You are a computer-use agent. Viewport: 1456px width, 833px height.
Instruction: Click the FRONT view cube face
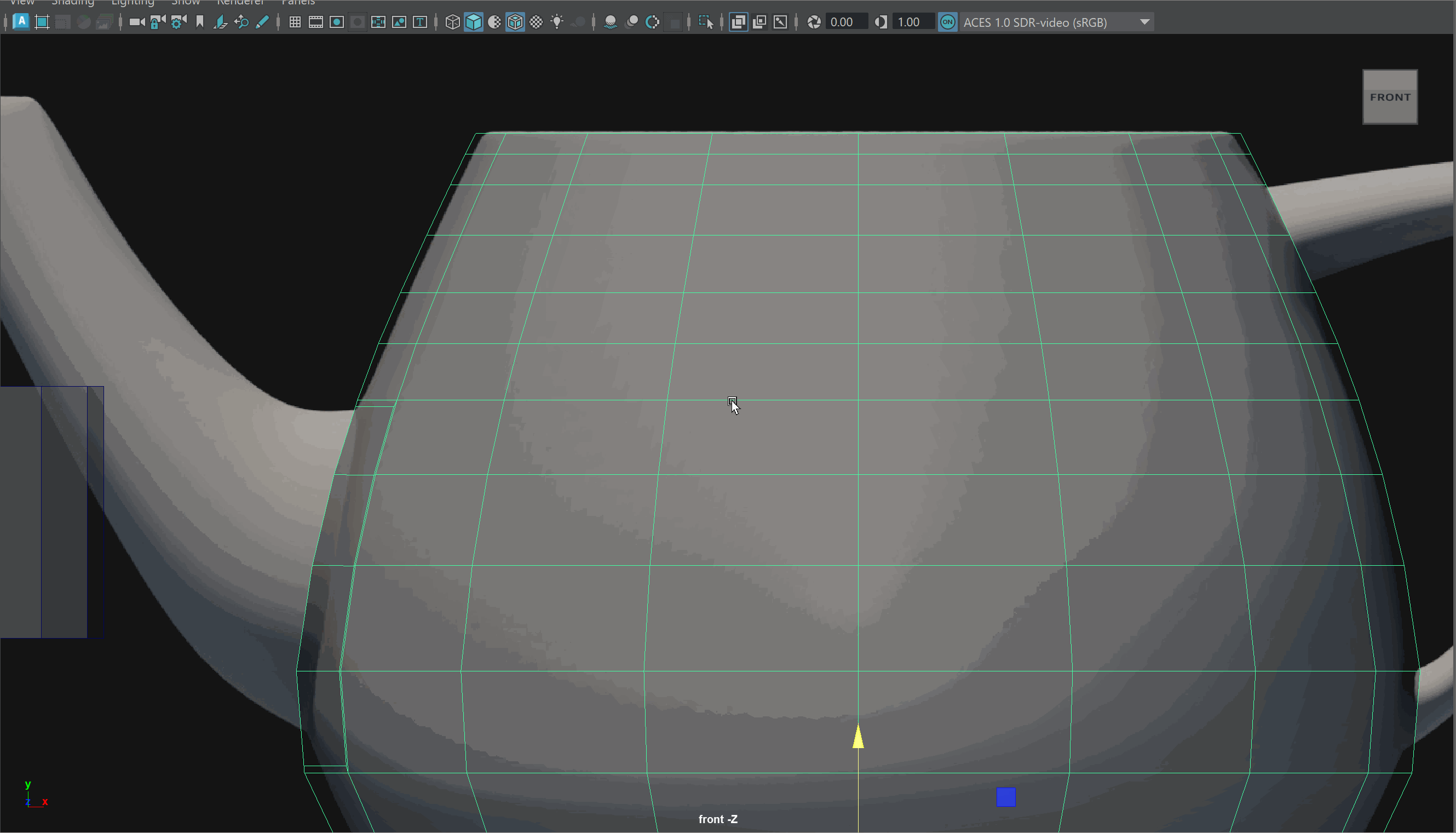(x=1390, y=97)
